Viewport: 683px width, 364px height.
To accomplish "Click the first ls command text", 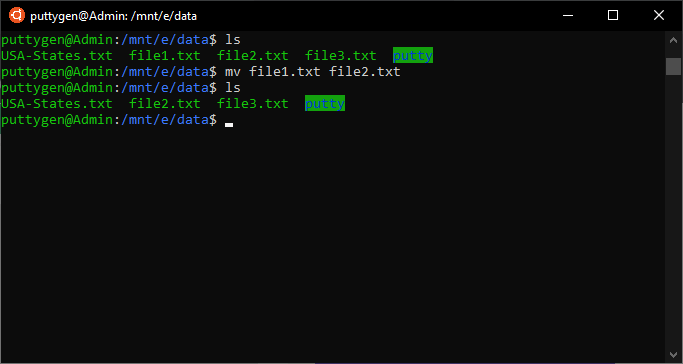I will [x=233, y=40].
